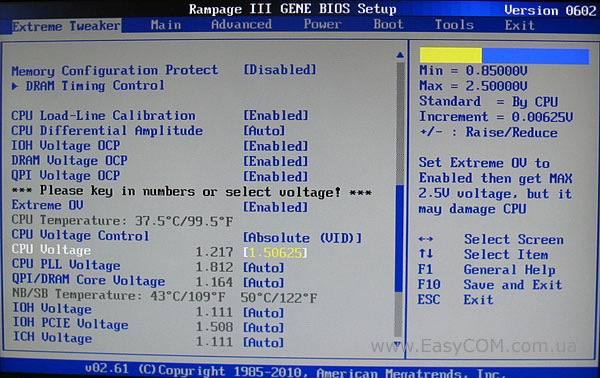Click the Increment = 0.00625V text

pyautogui.click(x=496, y=117)
